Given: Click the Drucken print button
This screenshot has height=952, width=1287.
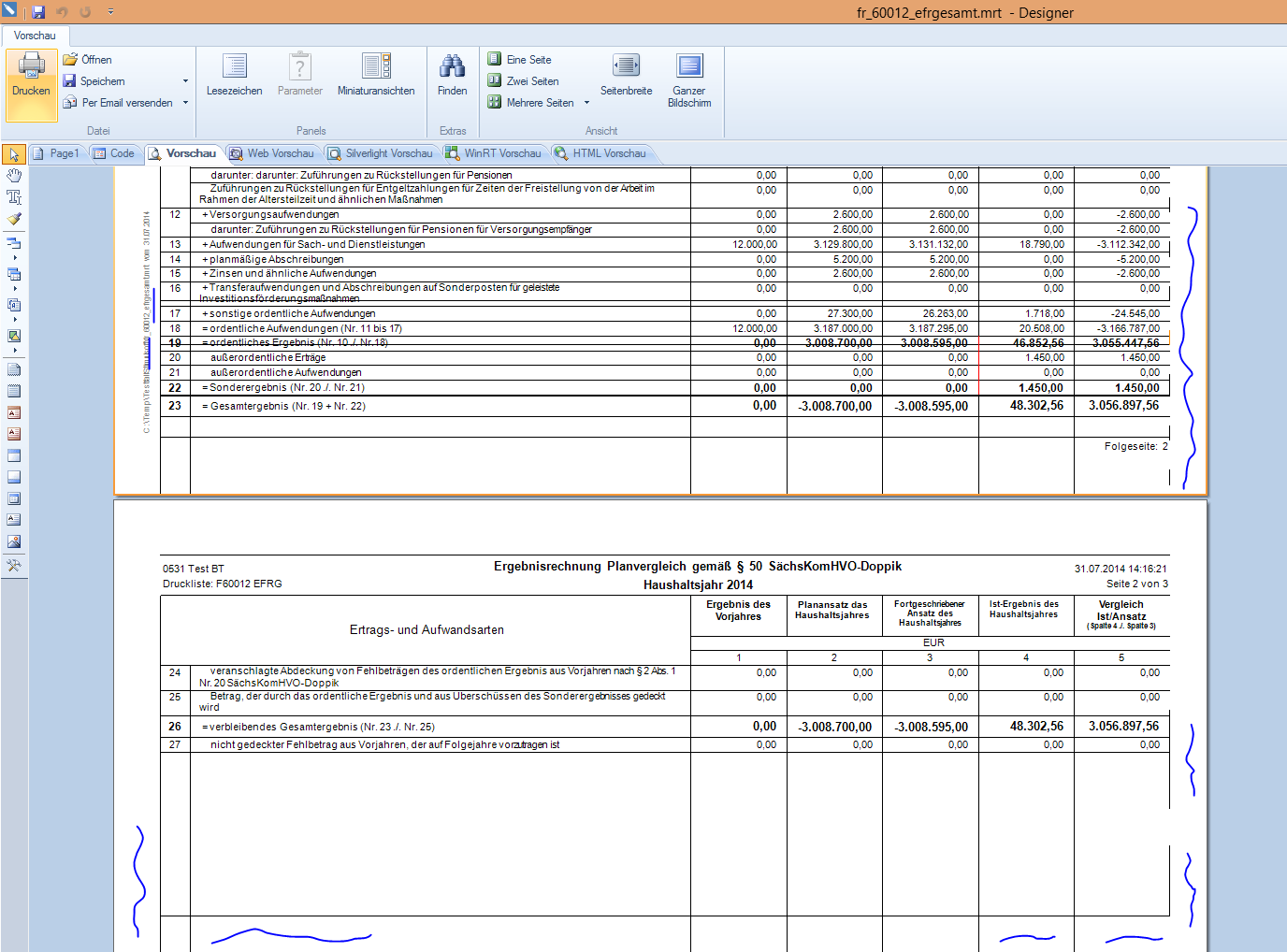Looking at the screenshot, I should (31, 84).
